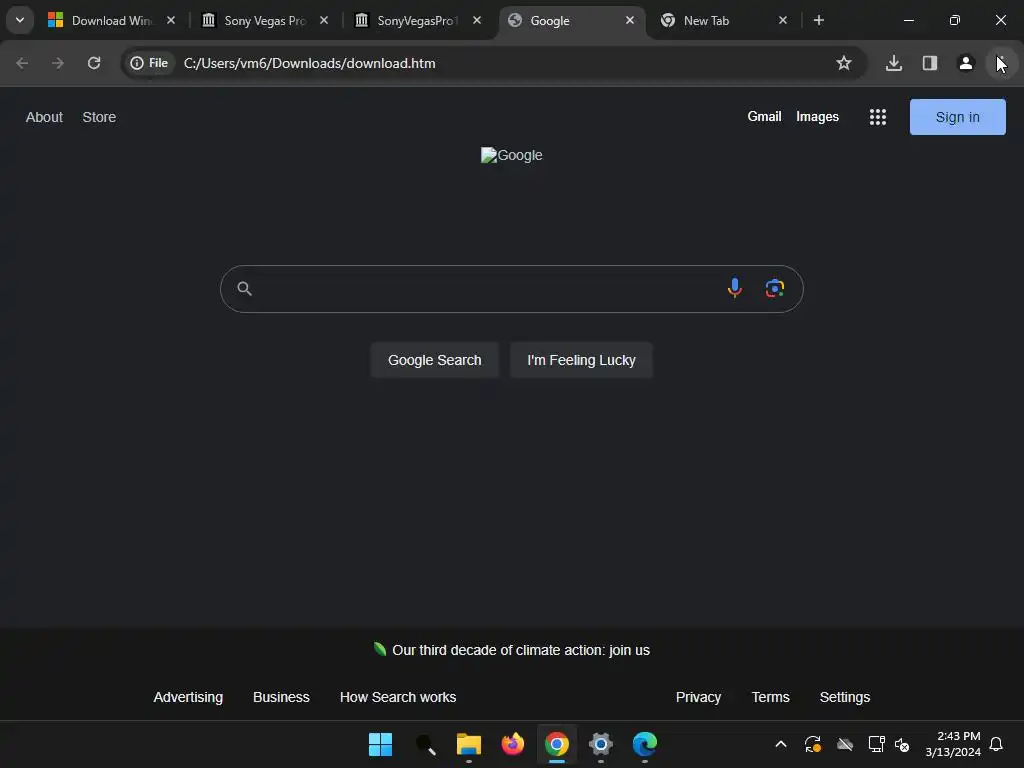Open the Privacy footer link
Image resolution: width=1024 pixels, height=768 pixels.
pos(698,697)
